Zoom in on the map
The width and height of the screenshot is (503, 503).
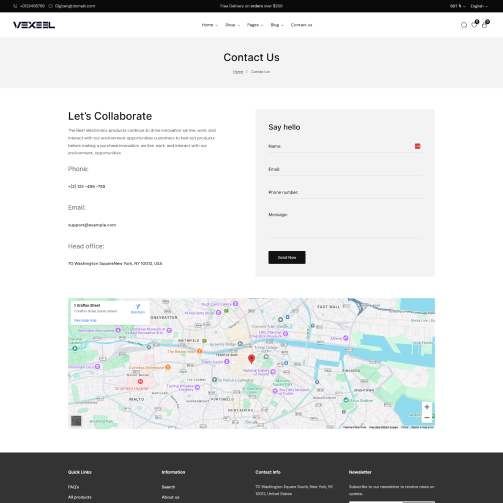(427, 407)
